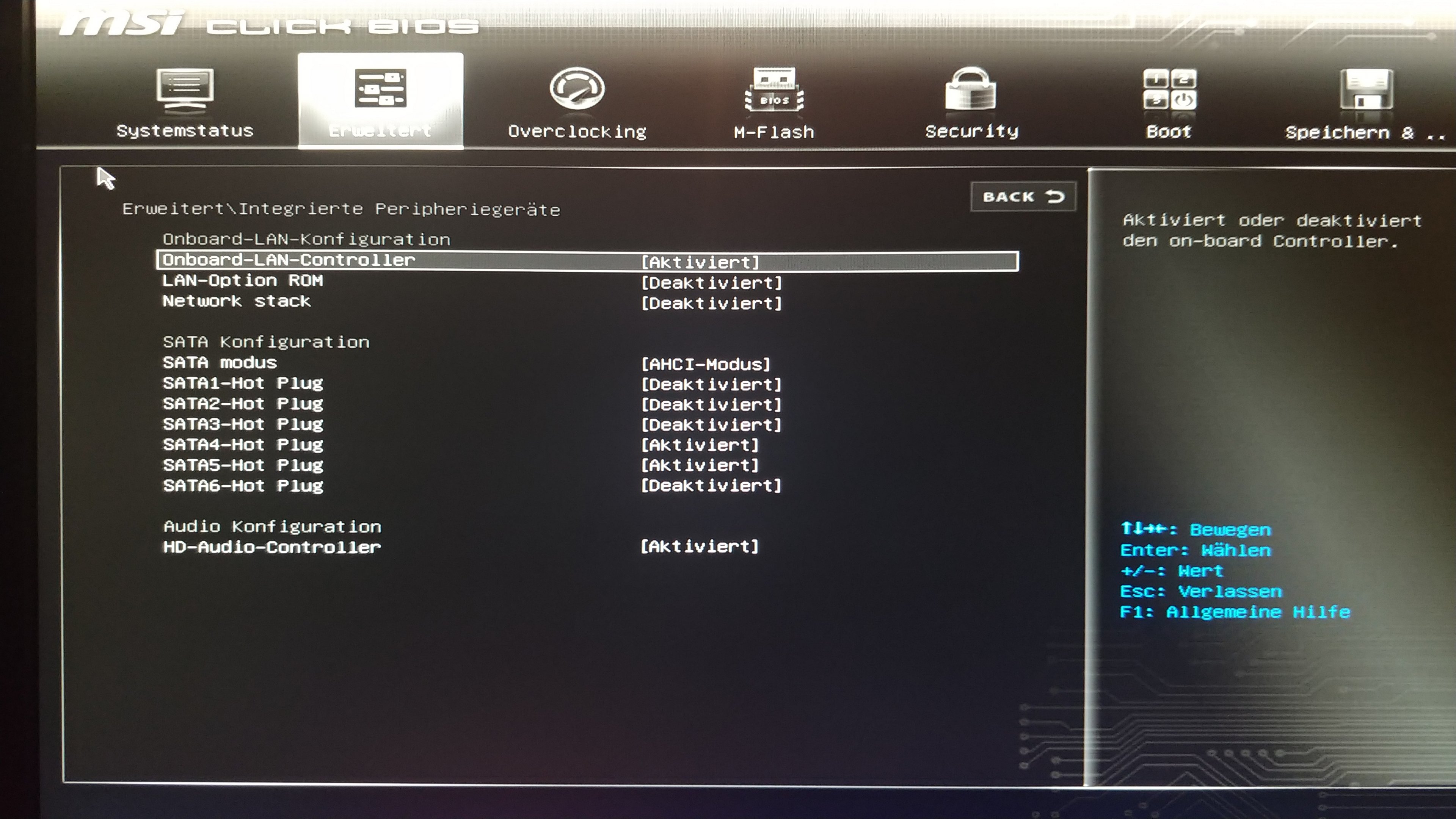This screenshot has height=819, width=1456.
Task: Open the Overclocking gauge icon
Action: [576, 89]
